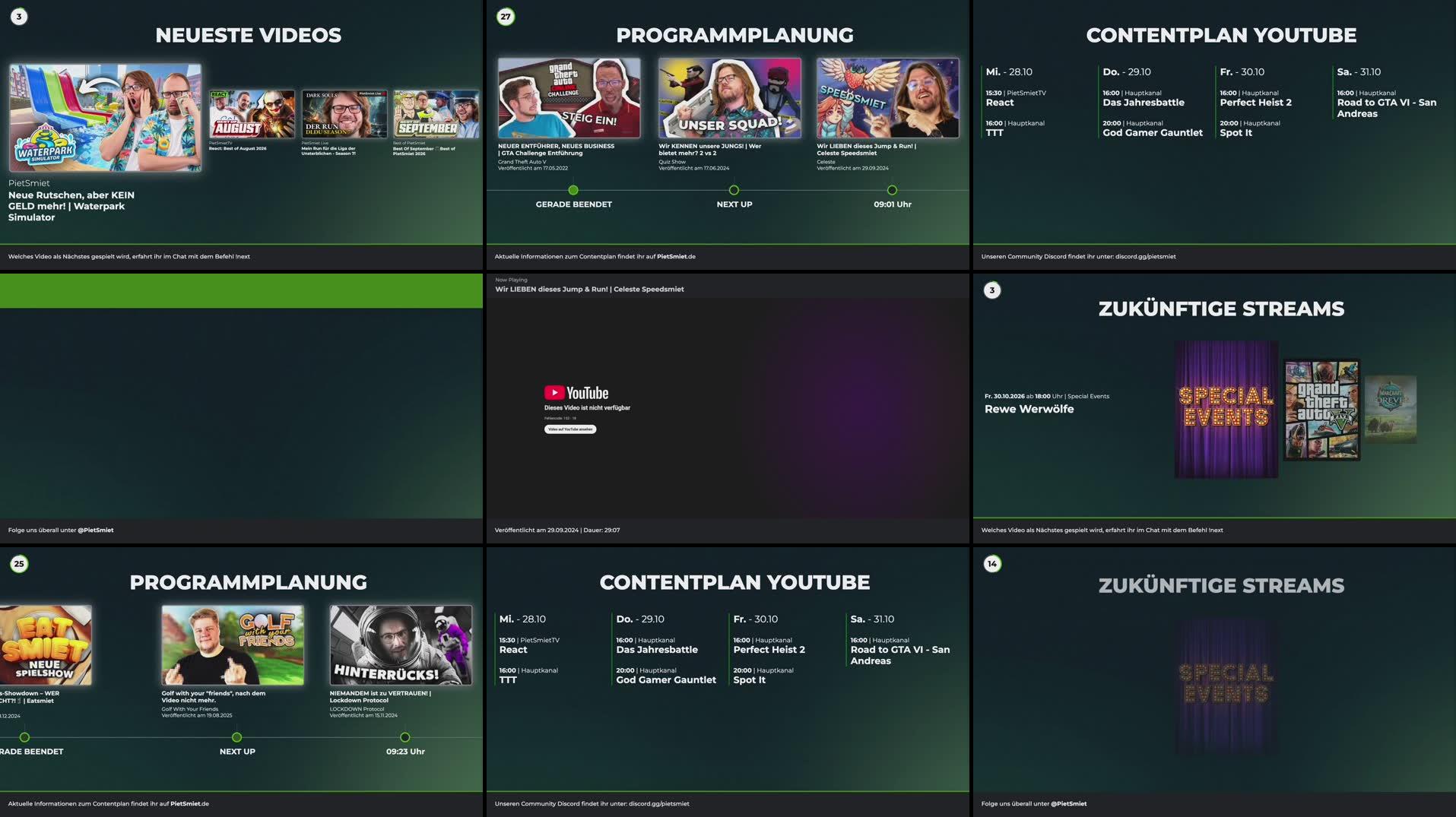Select the 'HINTERRÜCKS!' Lockdown Protocol thumbnail
The width and height of the screenshot is (1456, 817).
(x=401, y=645)
